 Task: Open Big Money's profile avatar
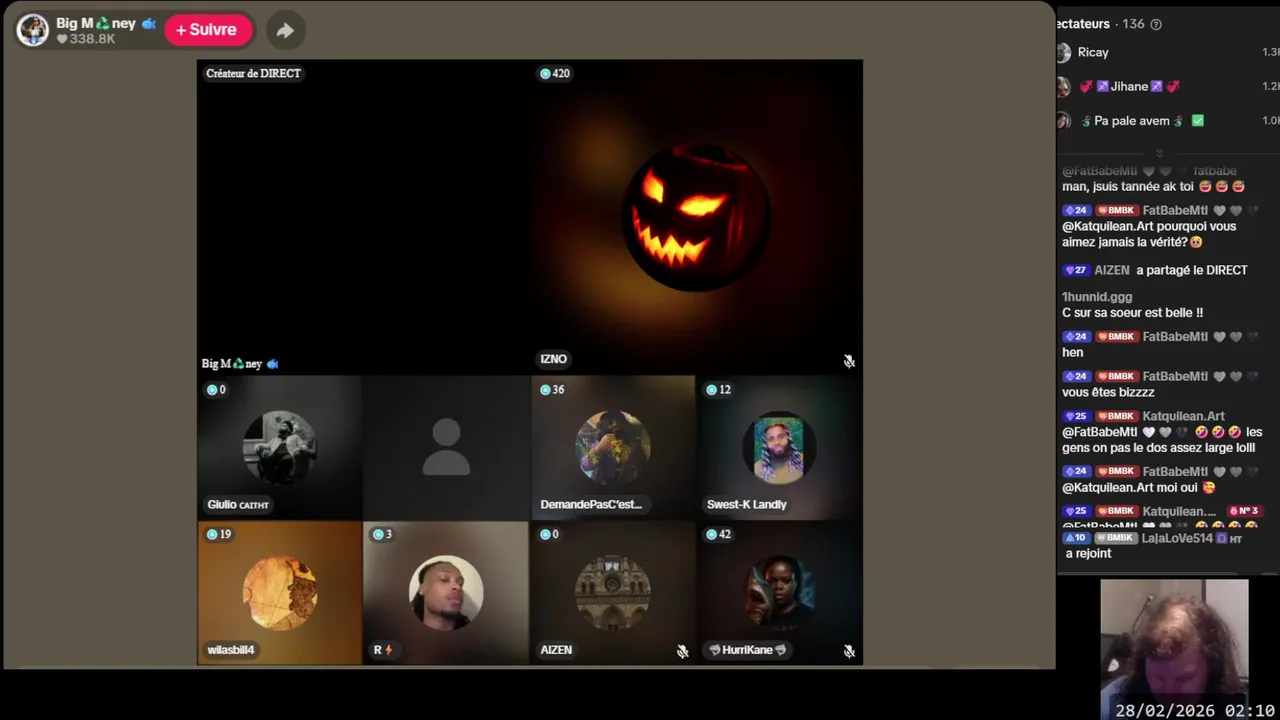point(33,30)
